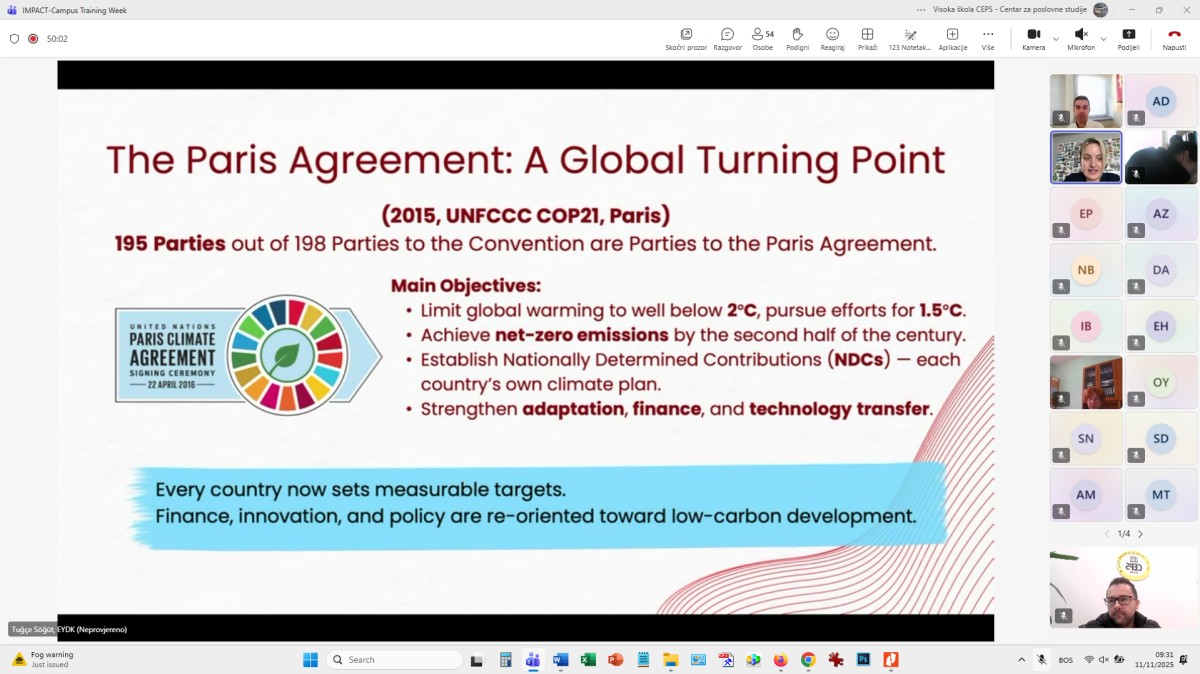Show the Osobe participants list
Screen dimensions: 1200x674
coord(762,38)
